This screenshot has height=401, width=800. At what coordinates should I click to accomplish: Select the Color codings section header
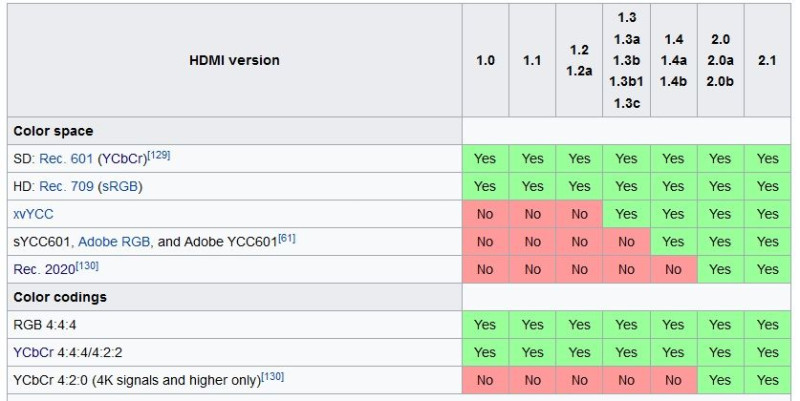pos(235,297)
